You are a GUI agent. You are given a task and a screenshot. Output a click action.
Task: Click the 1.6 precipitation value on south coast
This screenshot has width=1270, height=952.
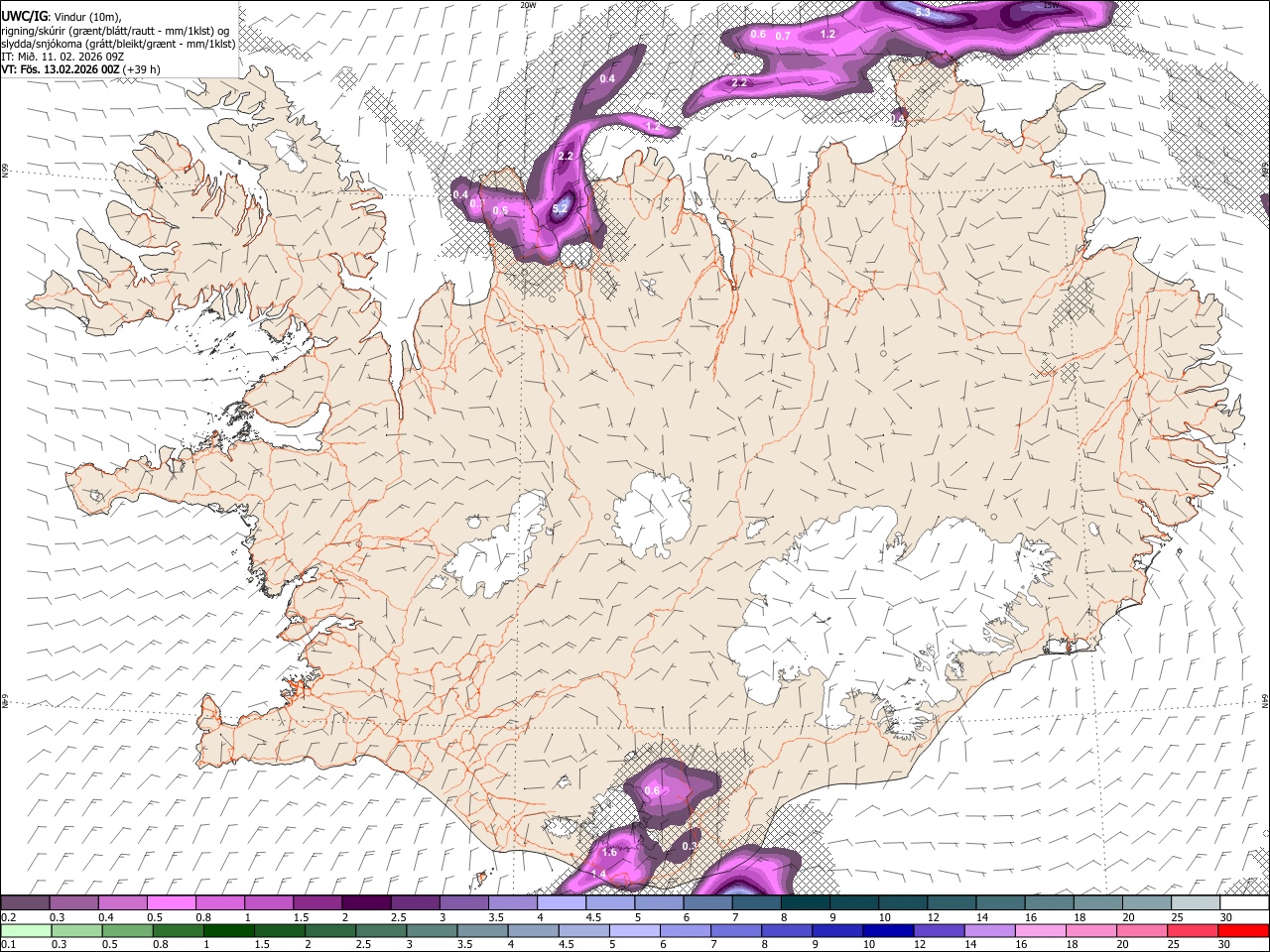(x=609, y=852)
